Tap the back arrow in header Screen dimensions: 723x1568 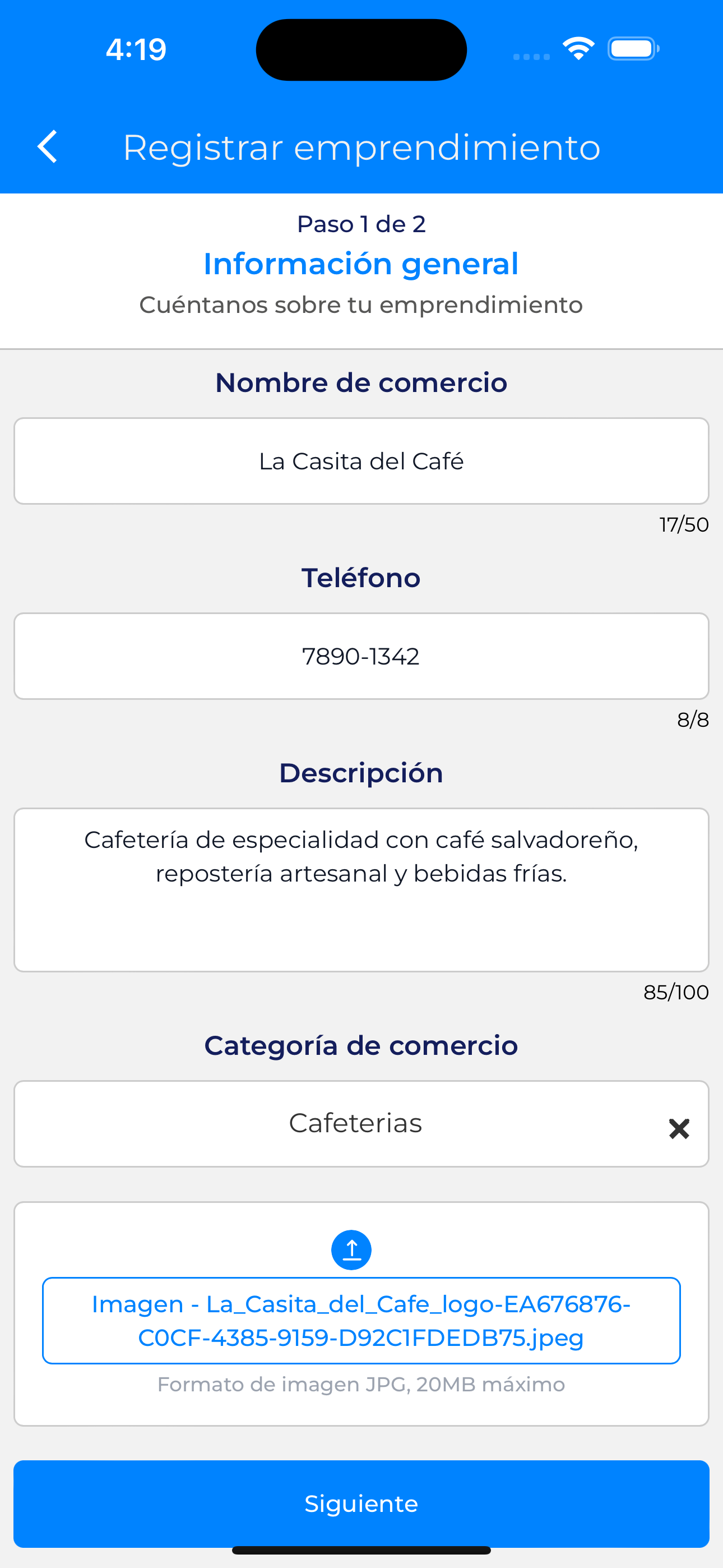tap(48, 147)
